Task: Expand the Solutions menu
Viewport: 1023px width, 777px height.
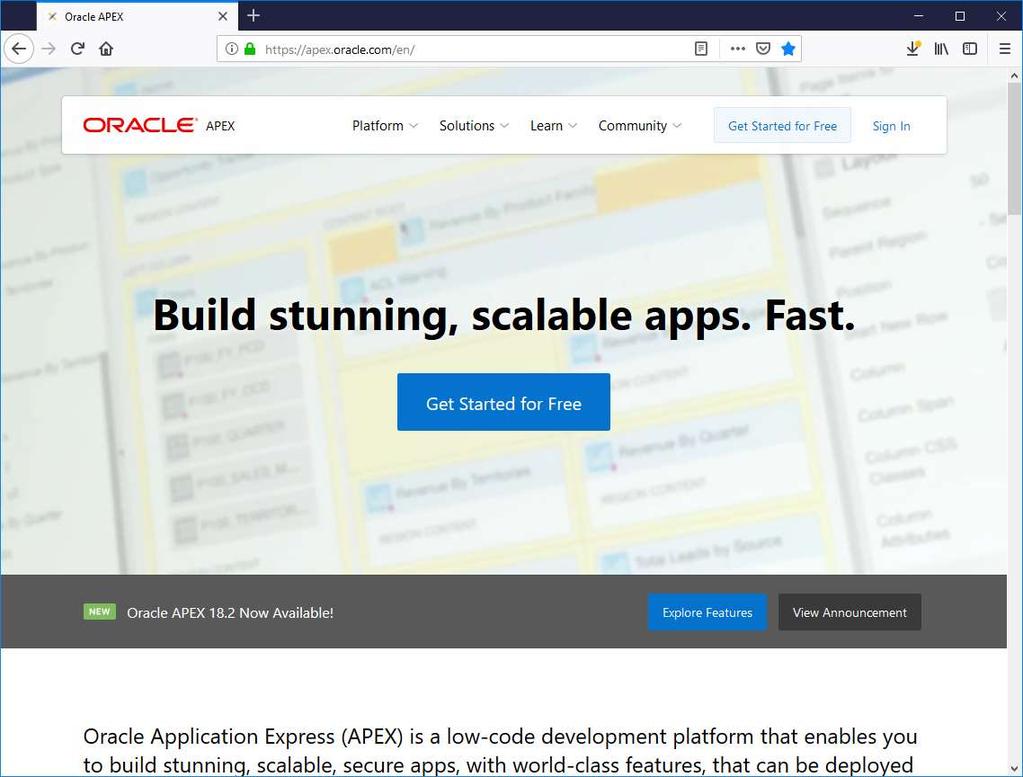Action: pos(474,125)
